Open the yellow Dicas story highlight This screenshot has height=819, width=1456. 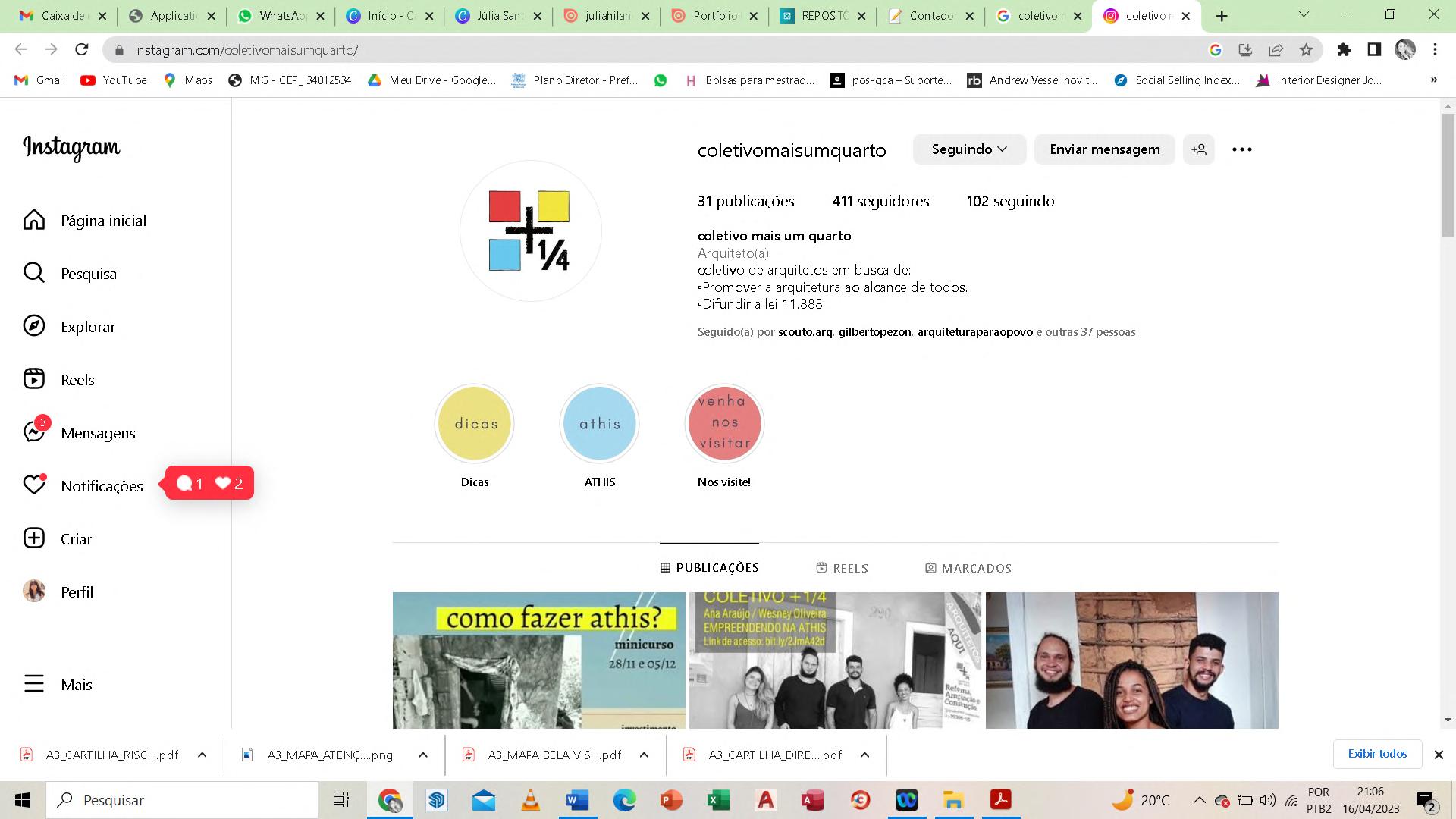(475, 424)
